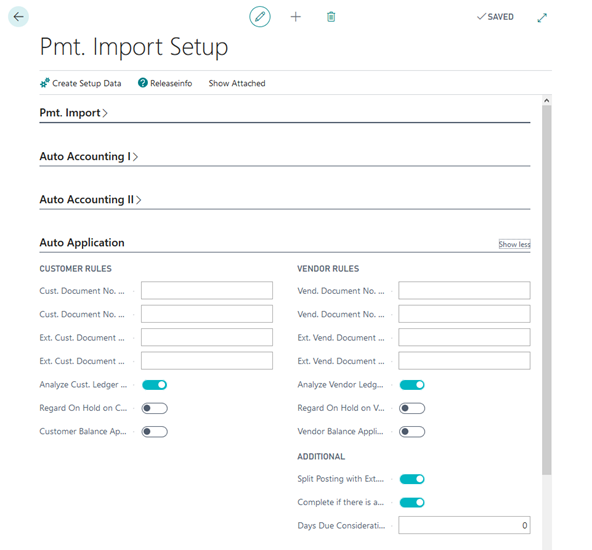Expand the Auto Accounting I section
Viewport: 592px width, 550px height.
tap(89, 156)
